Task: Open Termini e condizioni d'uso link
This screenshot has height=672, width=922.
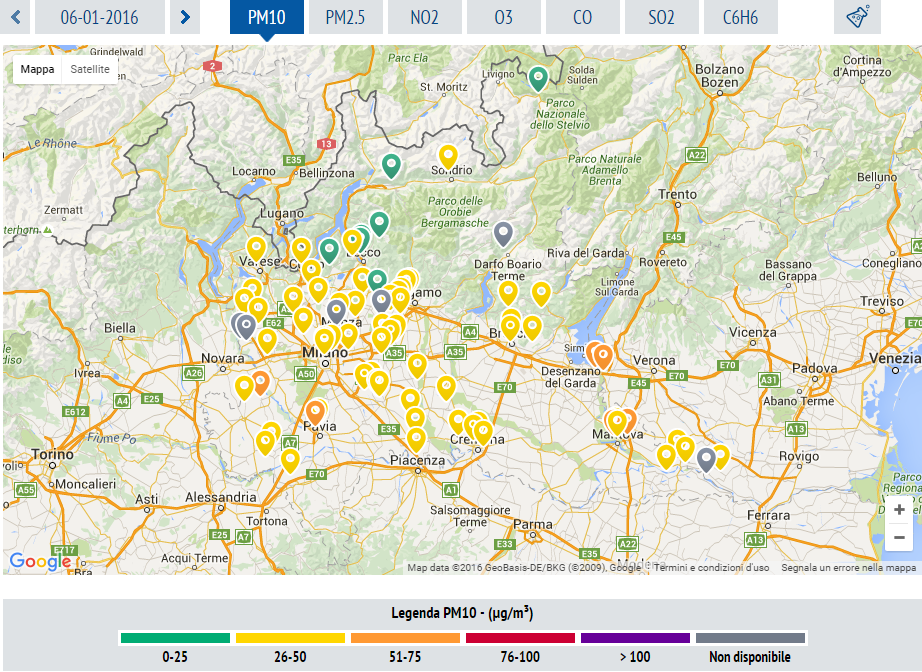Action: pyautogui.click(x=711, y=568)
